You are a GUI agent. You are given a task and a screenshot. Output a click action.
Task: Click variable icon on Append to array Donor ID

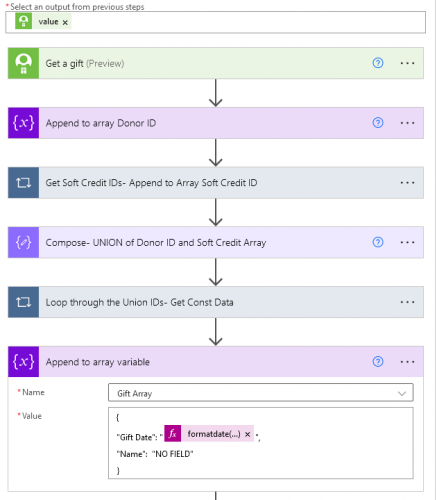23,123
